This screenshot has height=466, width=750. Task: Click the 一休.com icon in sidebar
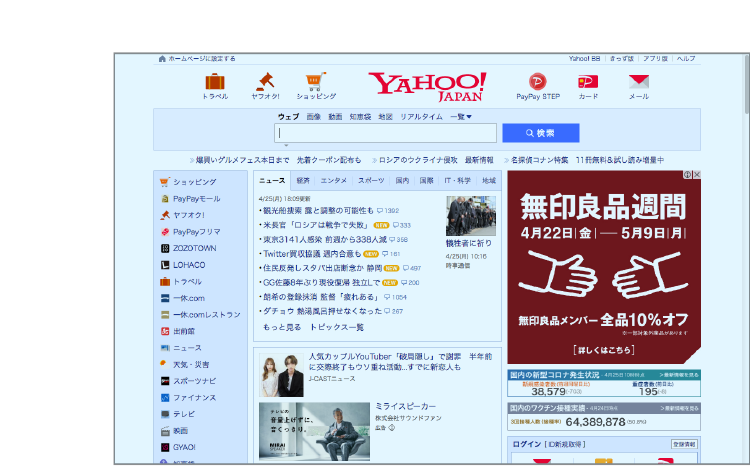(165, 298)
